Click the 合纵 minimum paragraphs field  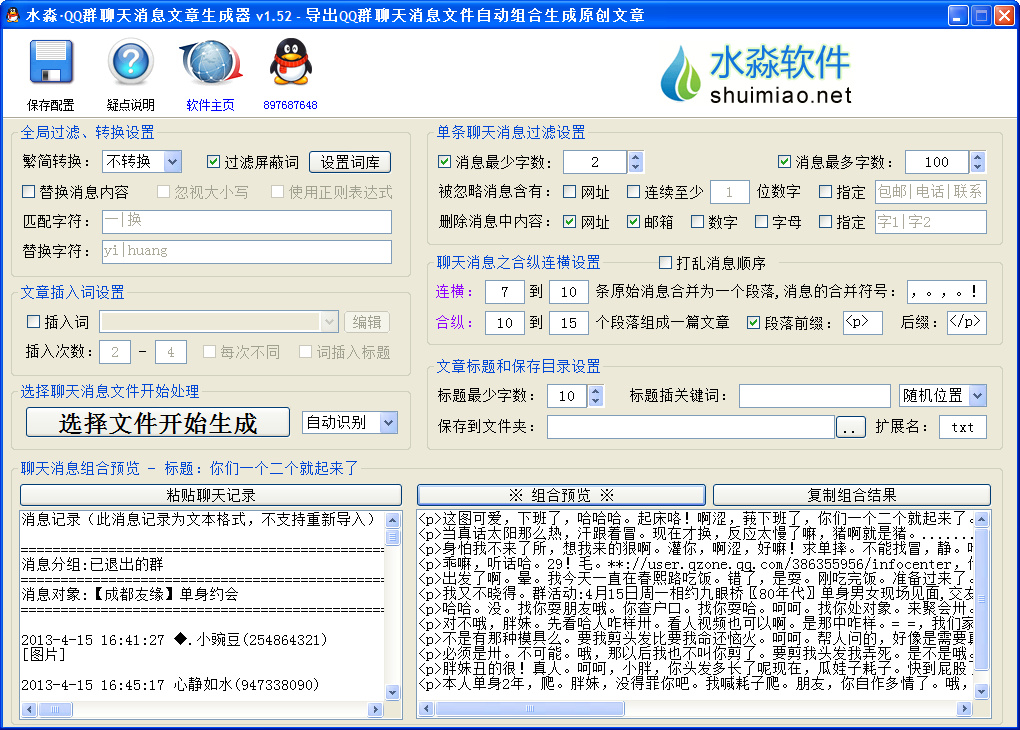point(504,323)
